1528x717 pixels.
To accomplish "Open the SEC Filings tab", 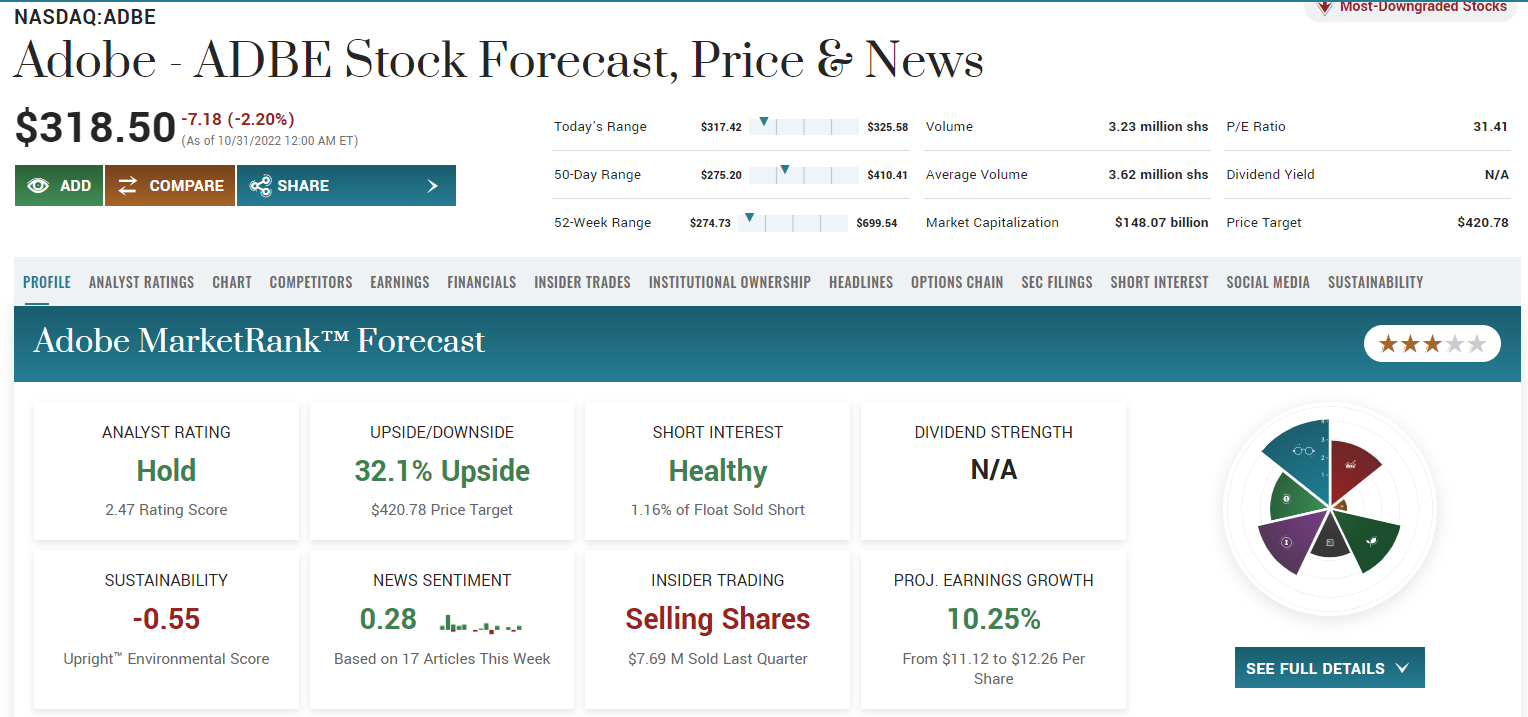I will tap(1057, 282).
